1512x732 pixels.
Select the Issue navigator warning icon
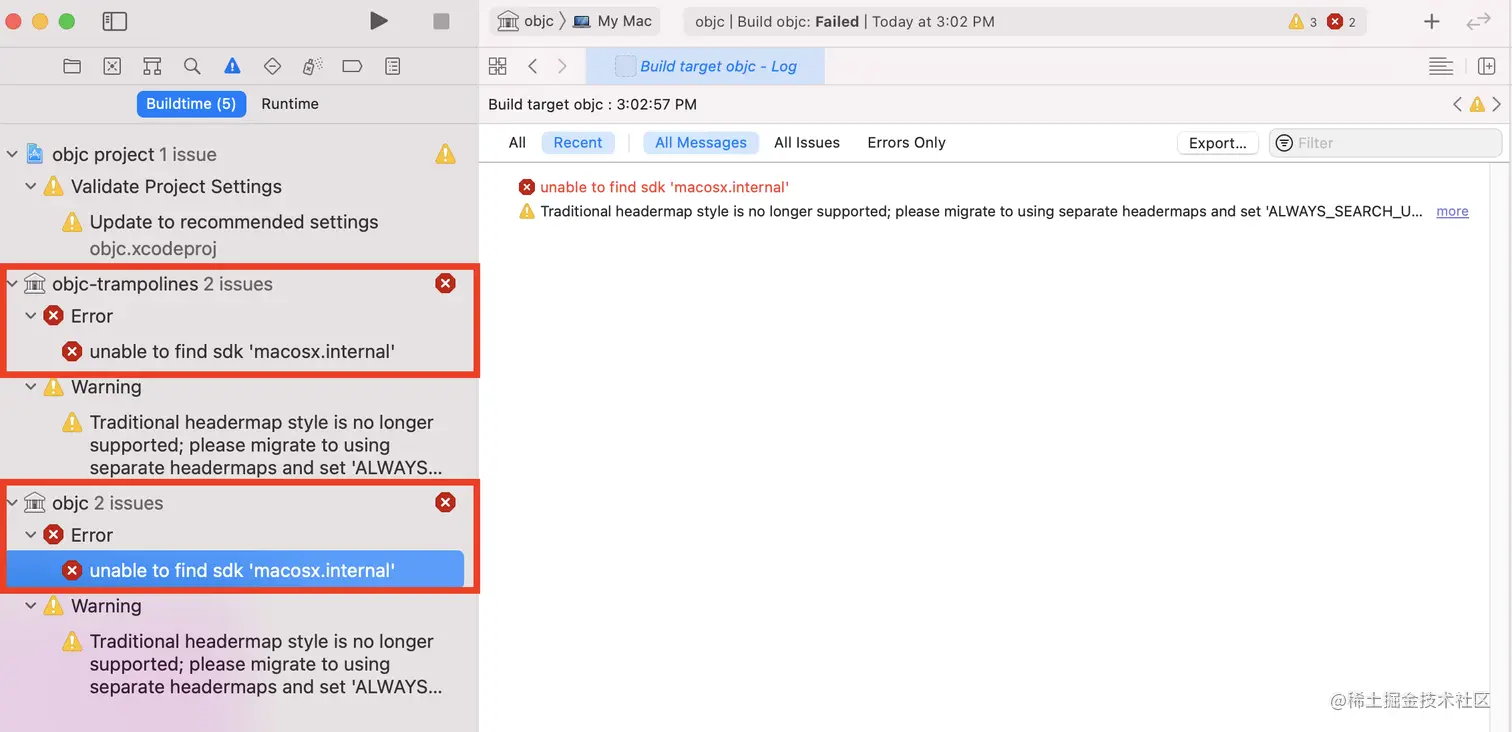pos(232,66)
